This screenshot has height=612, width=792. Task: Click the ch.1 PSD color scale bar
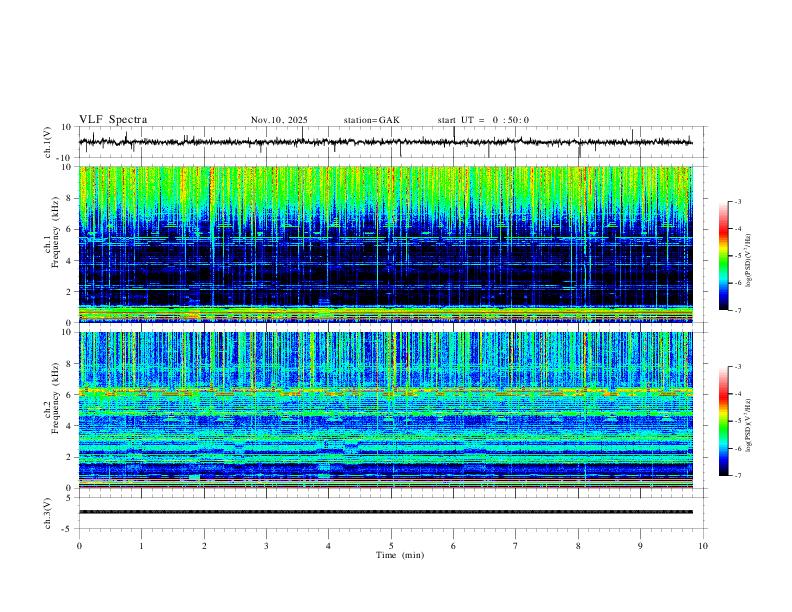(723, 256)
